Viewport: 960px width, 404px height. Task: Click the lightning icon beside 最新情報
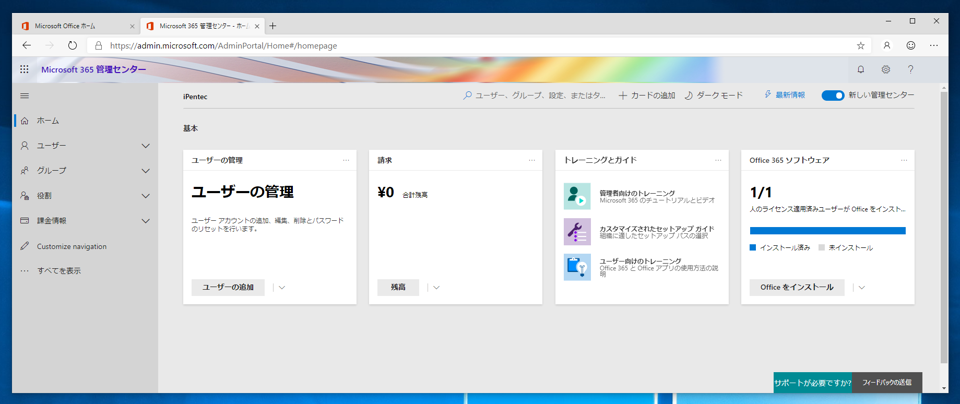coord(768,95)
